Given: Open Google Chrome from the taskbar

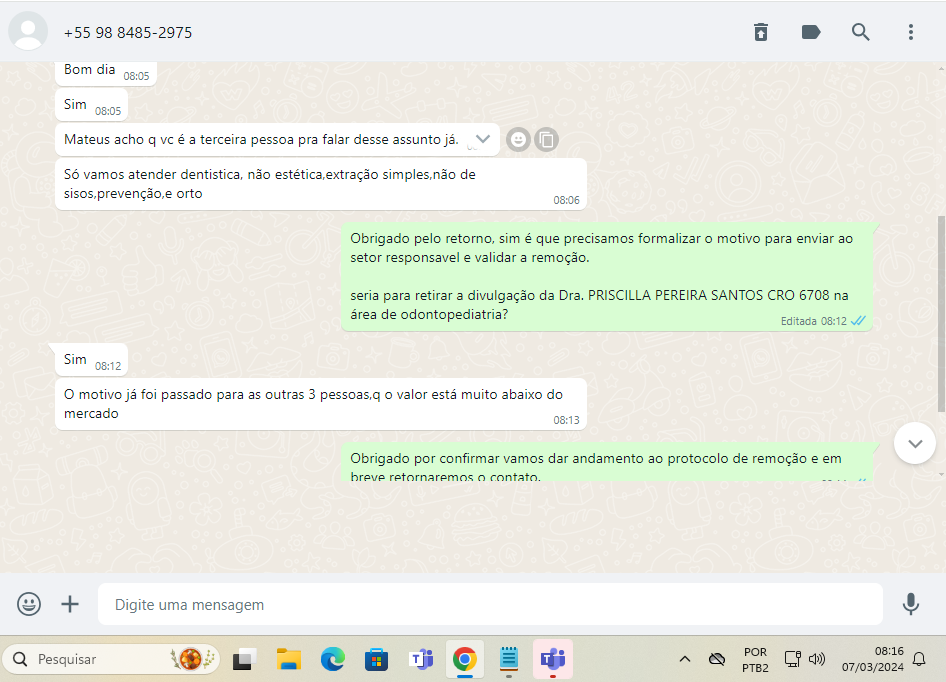Looking at the screenshot, I should point(464,659).
